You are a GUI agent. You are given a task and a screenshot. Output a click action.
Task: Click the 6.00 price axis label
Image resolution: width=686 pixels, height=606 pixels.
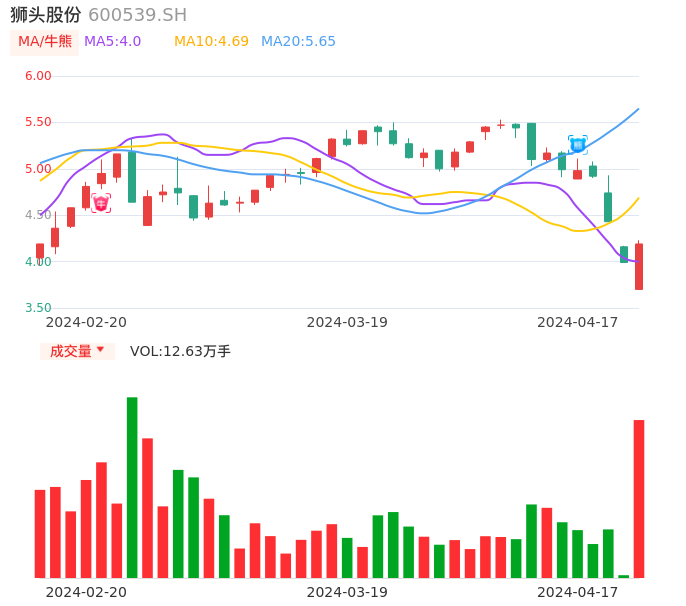click(38, 76)
